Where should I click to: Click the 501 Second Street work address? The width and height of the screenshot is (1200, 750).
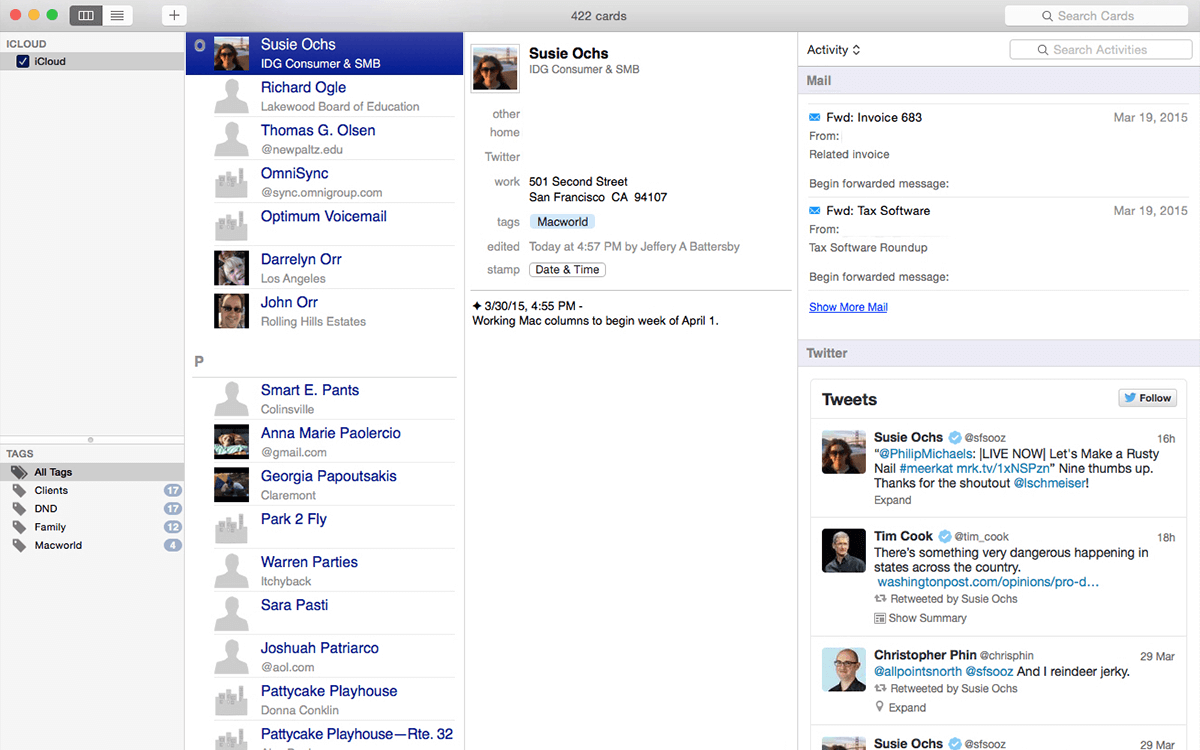598,190
